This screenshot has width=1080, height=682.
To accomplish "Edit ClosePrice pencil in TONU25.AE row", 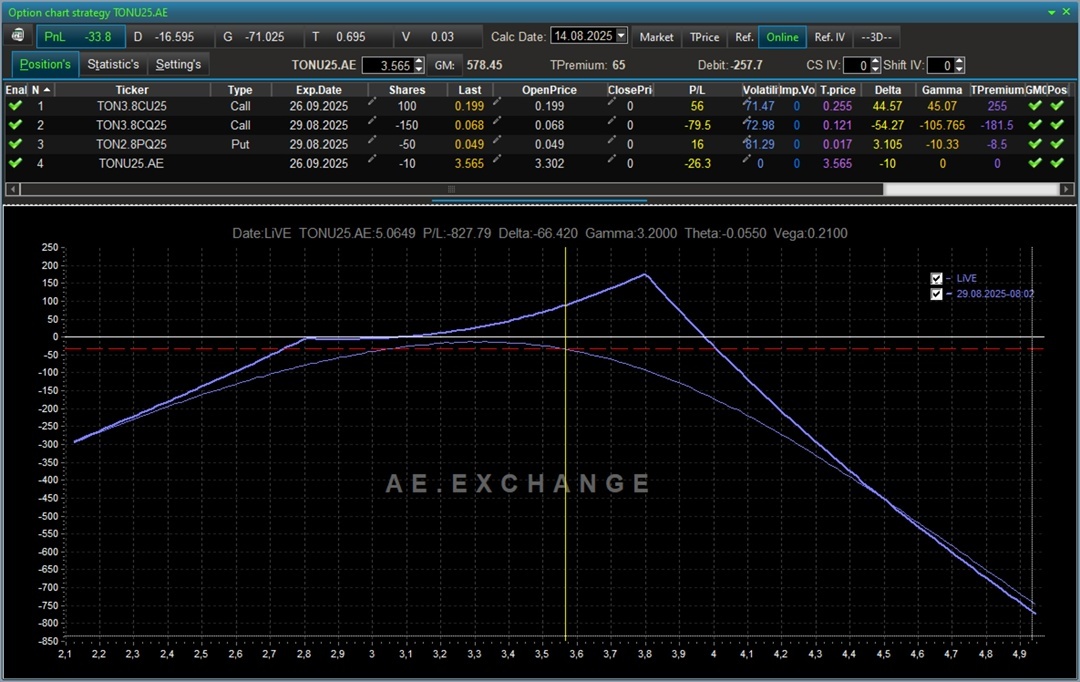I will pos(611,159).
